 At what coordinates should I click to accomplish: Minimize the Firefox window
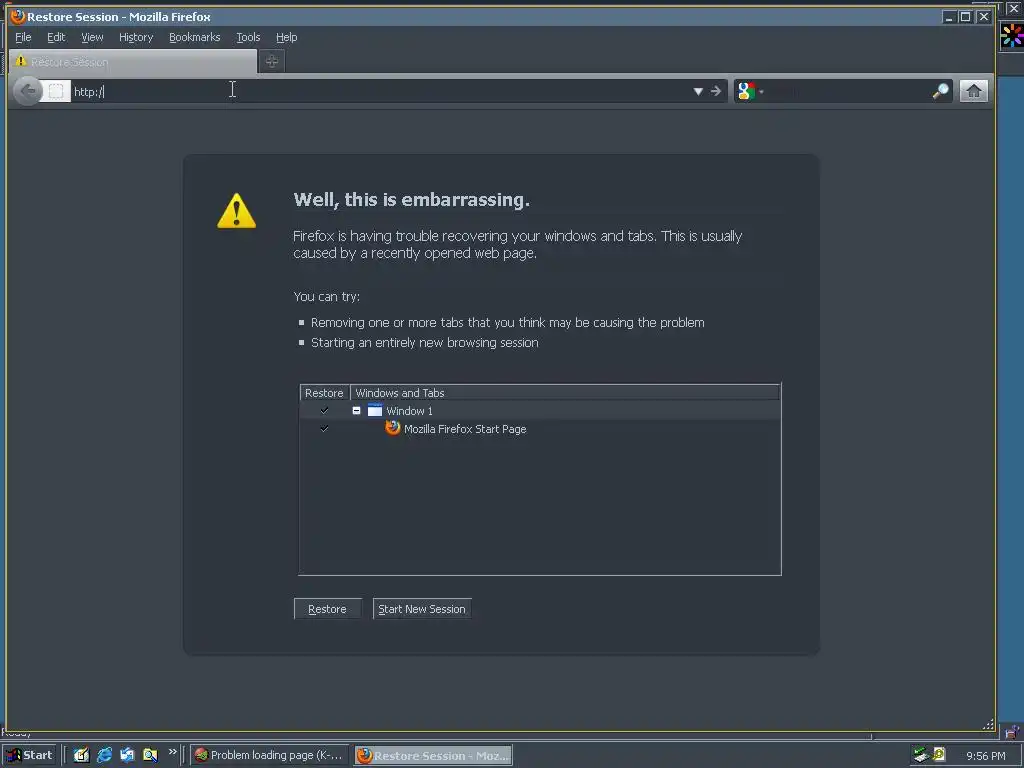(949, 17)
